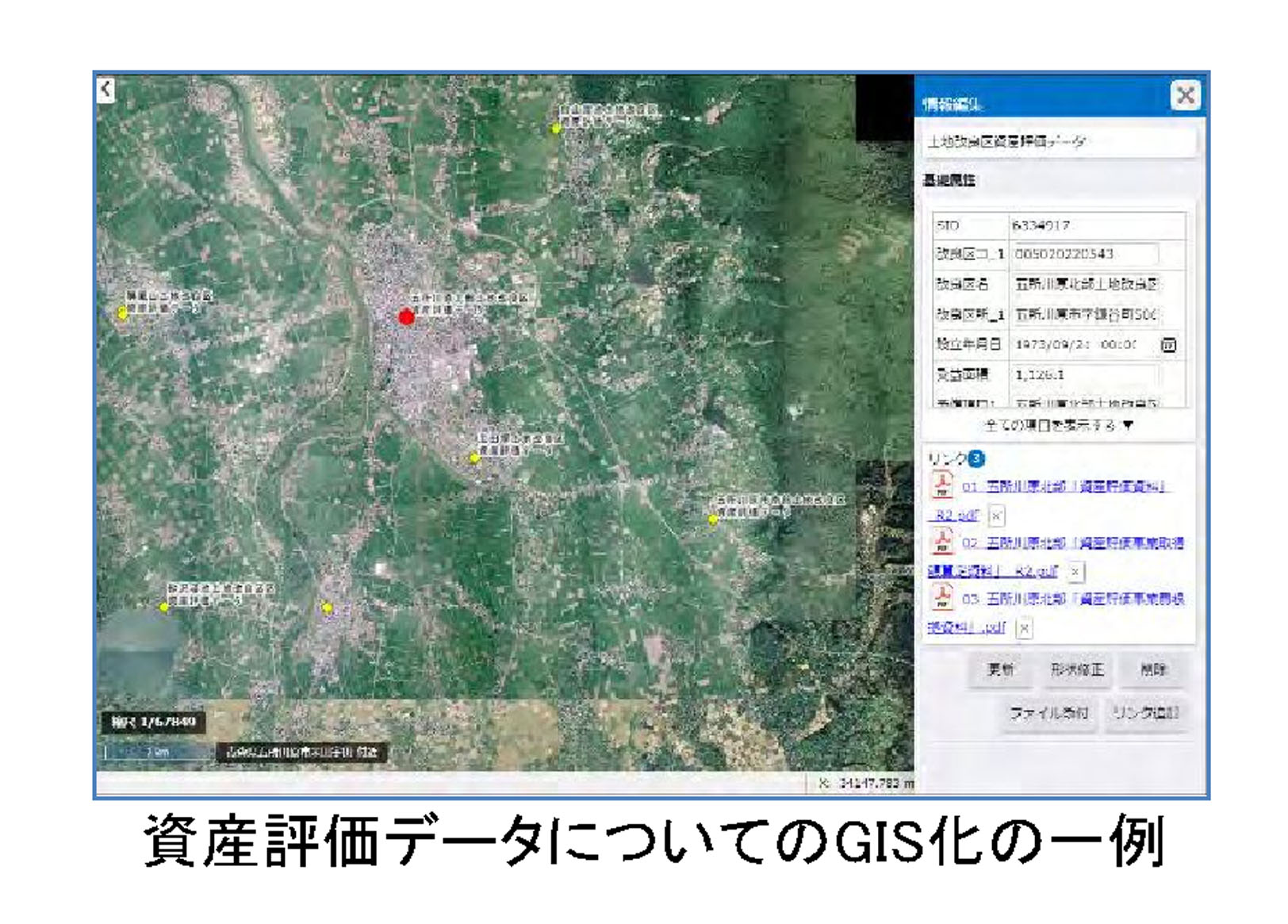Click the red selected marker on the map

(406, 317)
